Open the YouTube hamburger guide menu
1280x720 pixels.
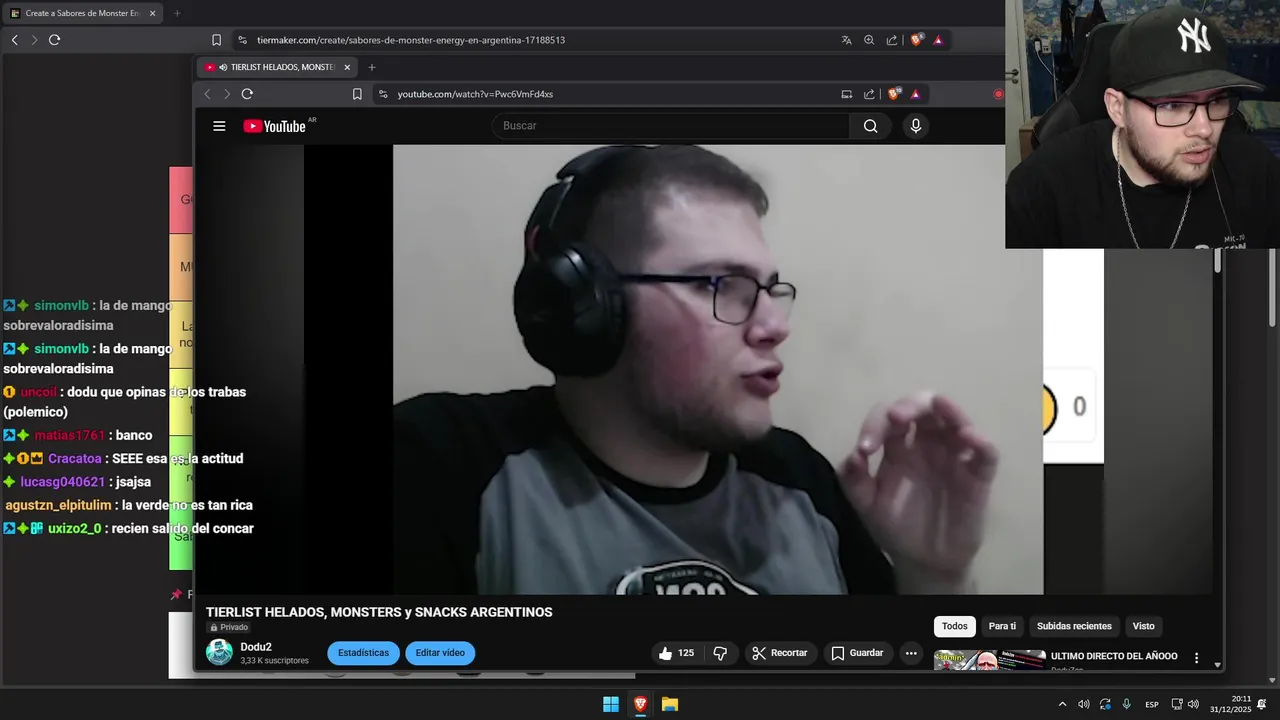[x=219, y=126]
